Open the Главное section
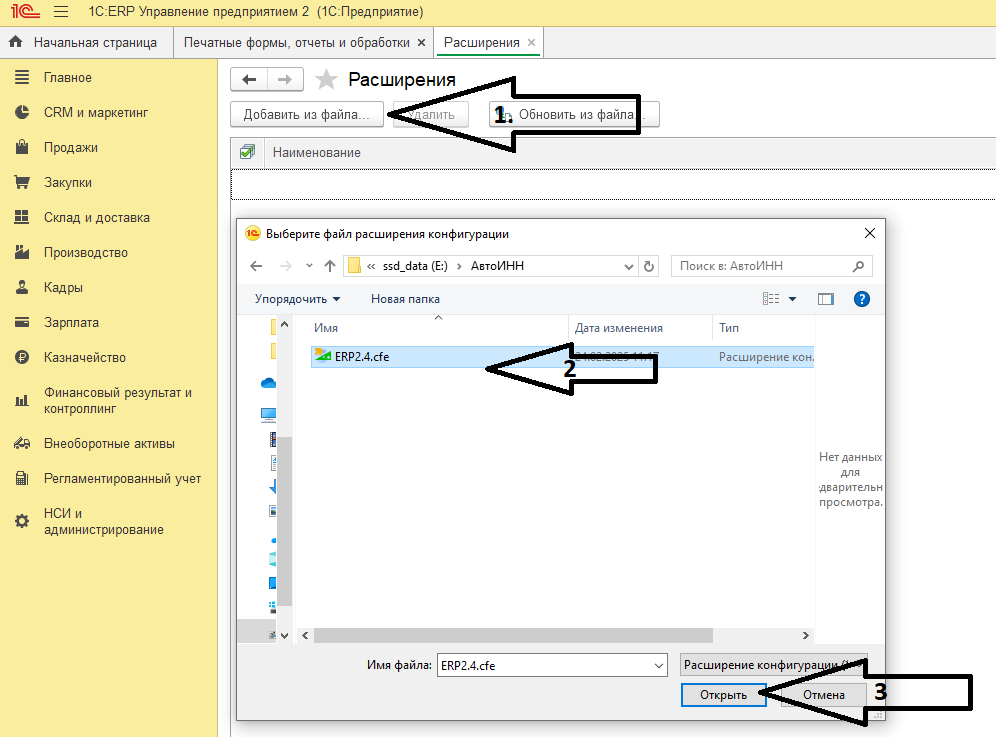The image size is (996, 737). [x=67, y=78]
